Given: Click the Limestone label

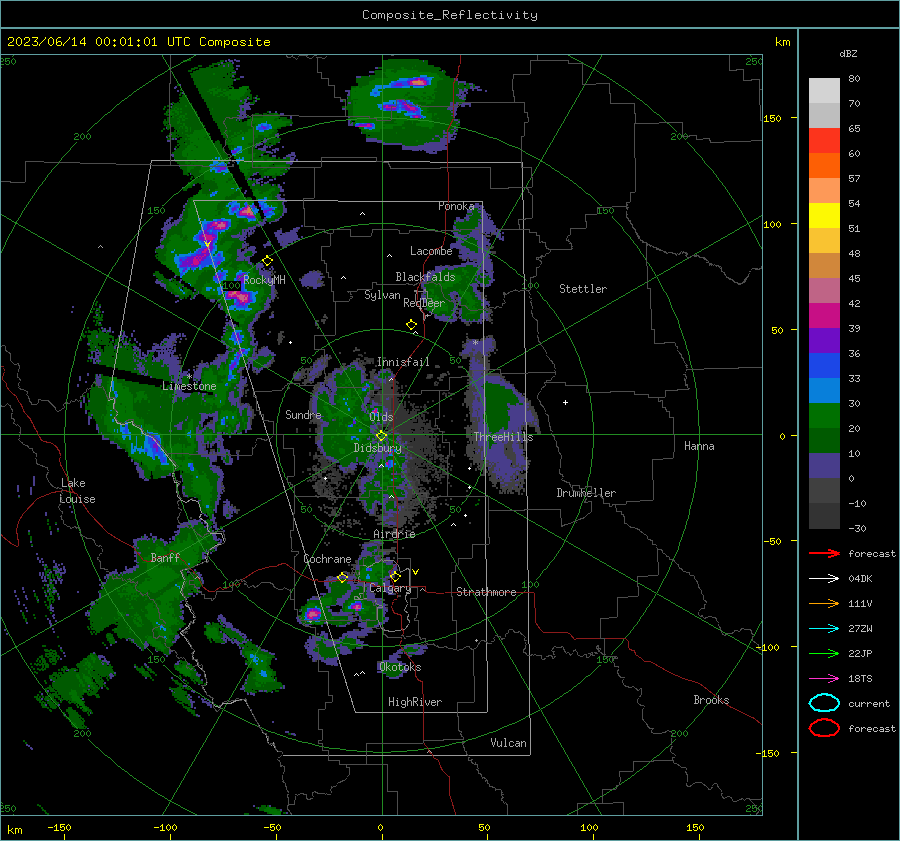Looking at the screenshot, I should [x=189, y=386].
